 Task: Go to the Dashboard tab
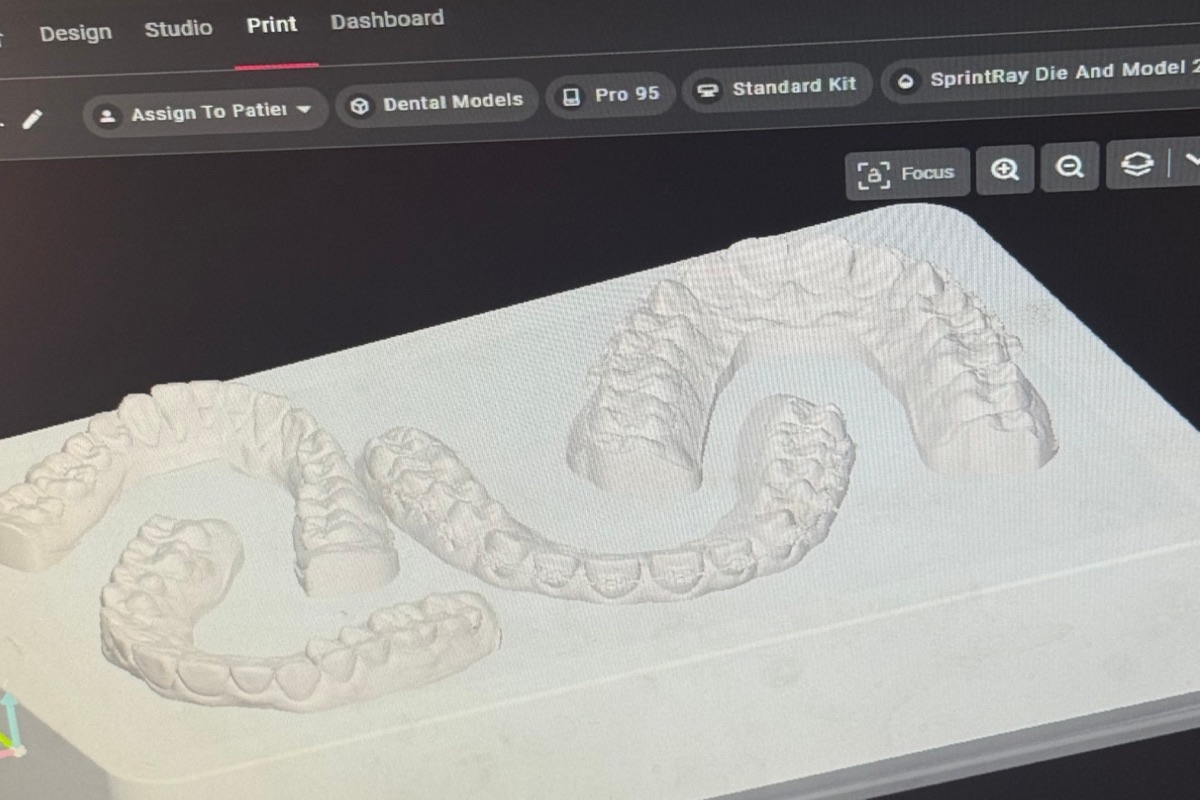coord(387,20)
